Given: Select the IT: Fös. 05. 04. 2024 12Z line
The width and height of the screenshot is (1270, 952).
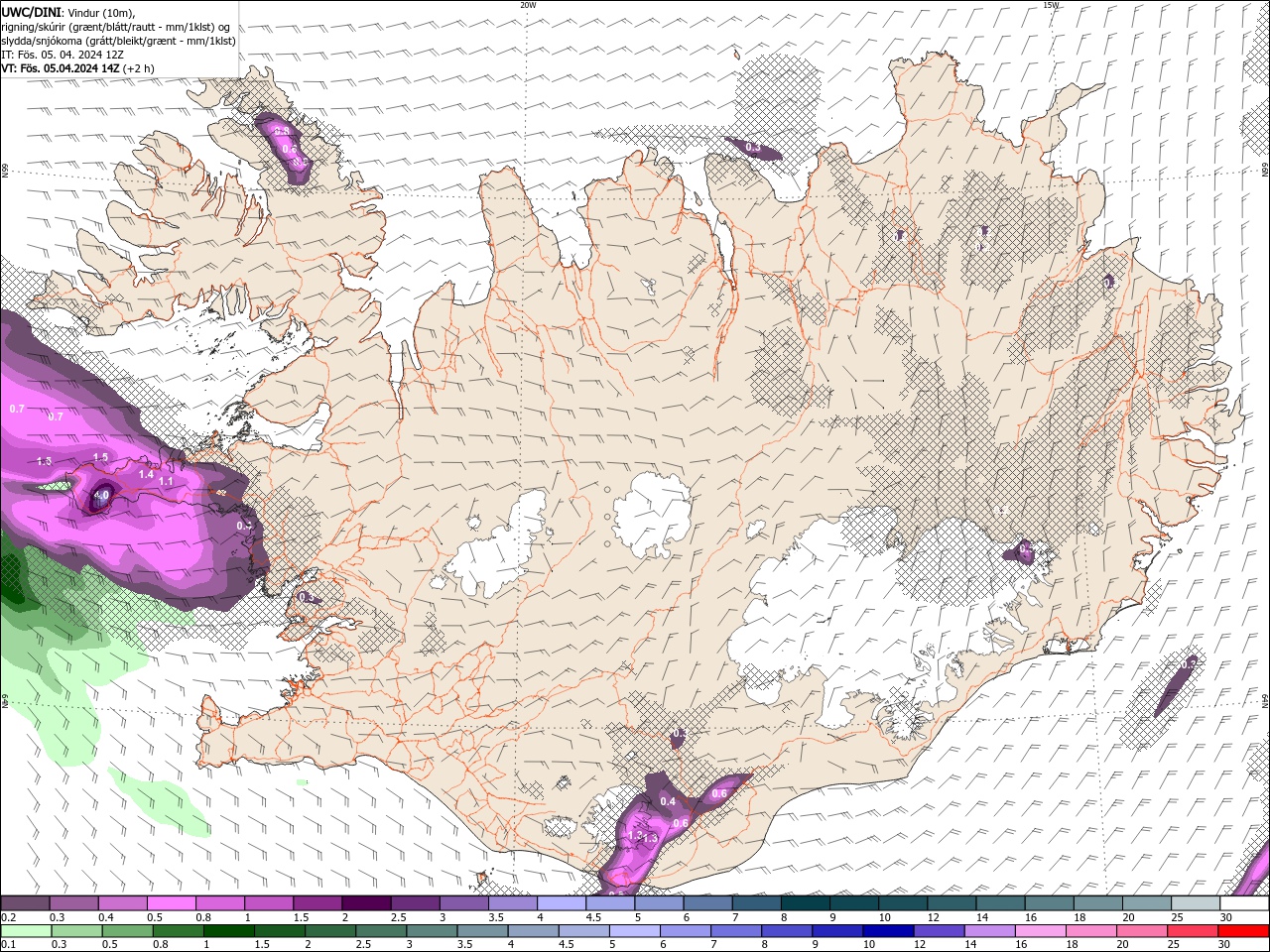Looking at the screenshot, I should click(x=63, y=55).
